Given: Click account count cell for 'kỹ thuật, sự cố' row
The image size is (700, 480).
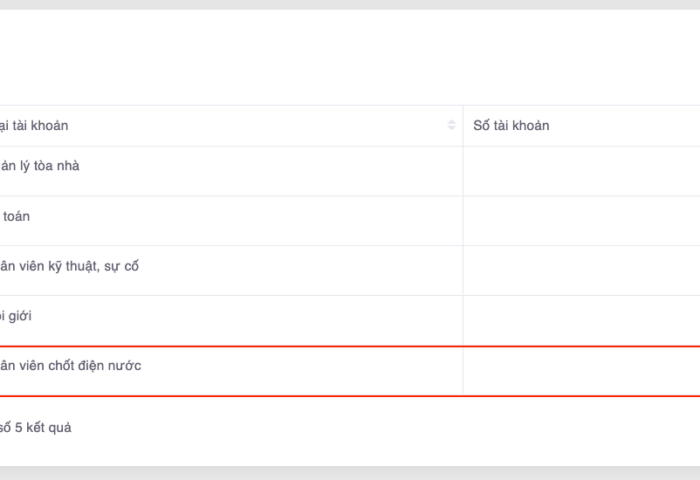Looking at the screenshot, I should tap(580, 271).
